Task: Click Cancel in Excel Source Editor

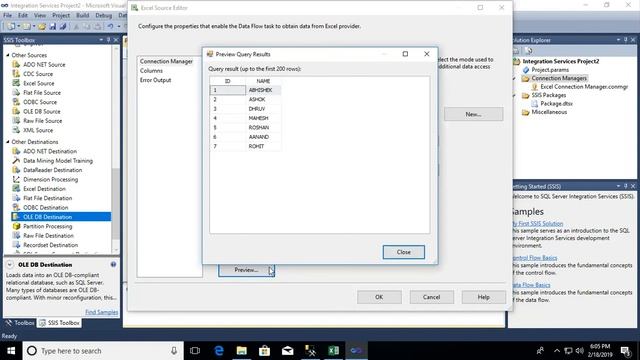Action: point(431,297)
